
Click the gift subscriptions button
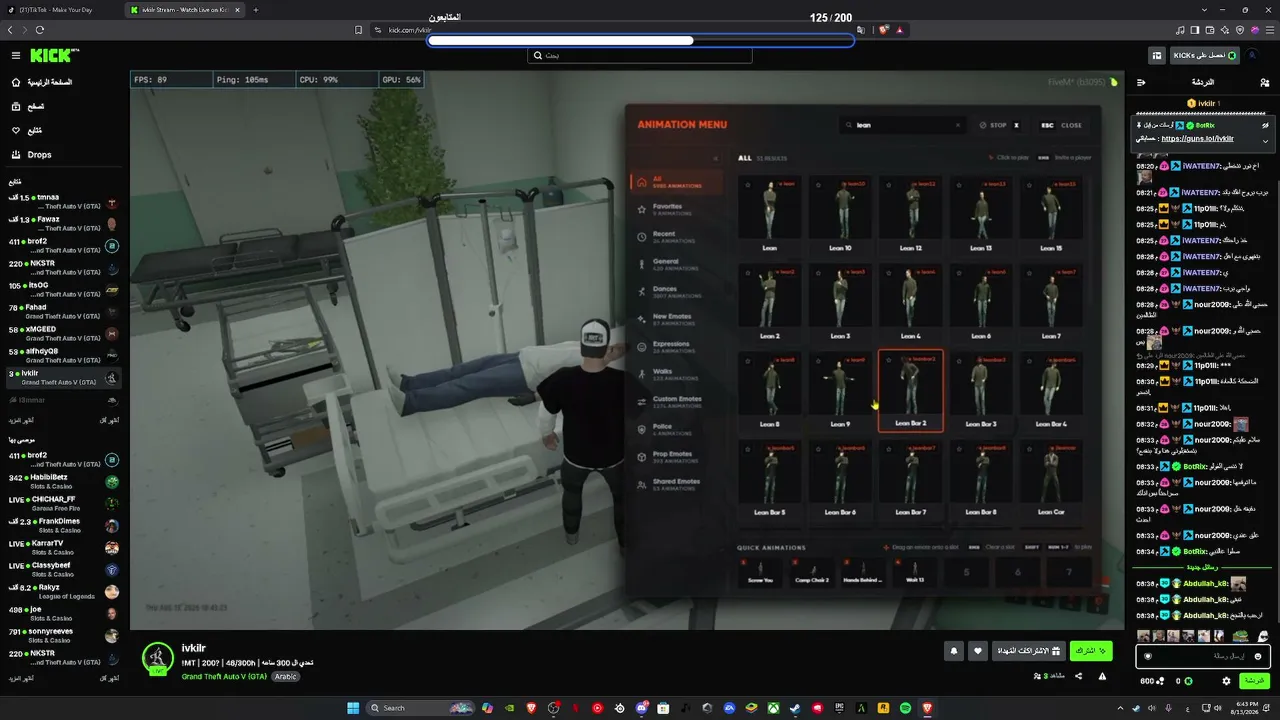(x=1027, y=651)
